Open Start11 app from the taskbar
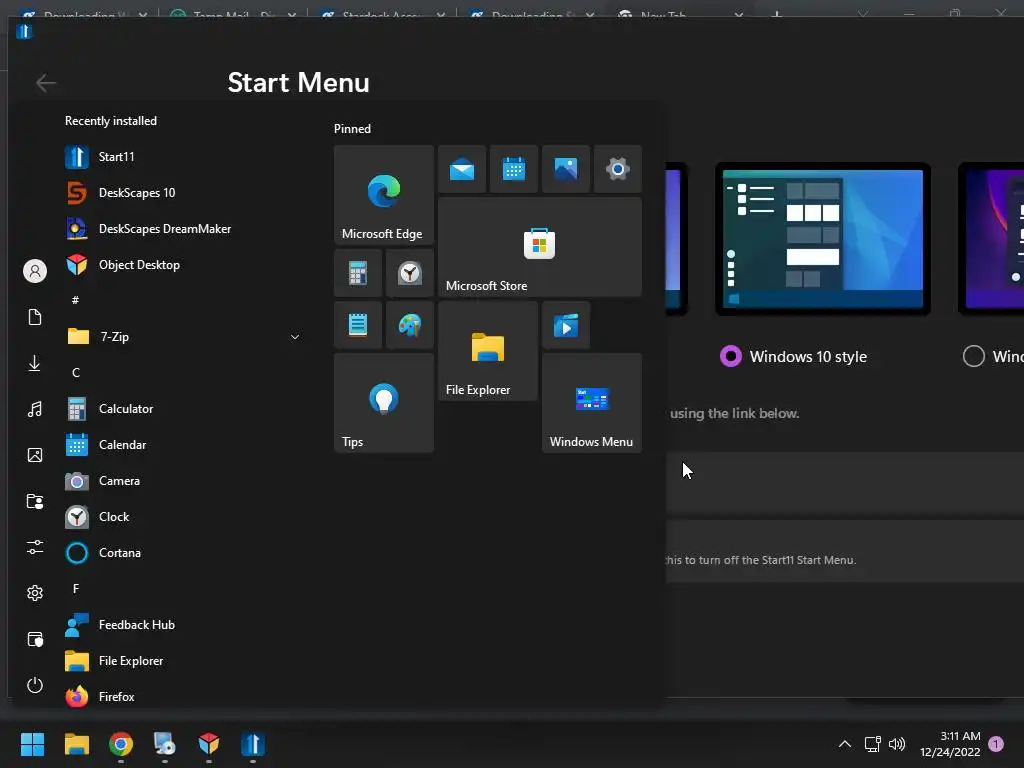The image size is (1024, 768). (253, 744)
